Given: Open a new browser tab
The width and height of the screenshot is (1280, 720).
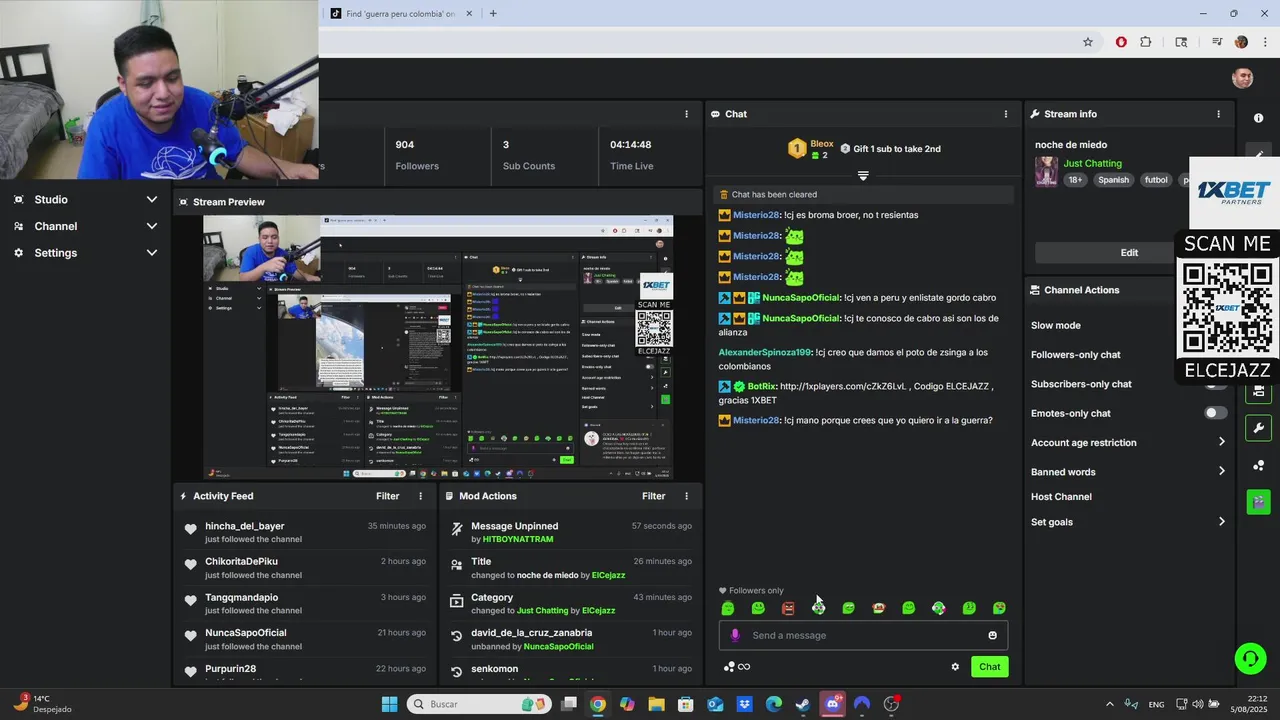Looking at the screenshot, I should pyautogui.click(x=493, y=13).
